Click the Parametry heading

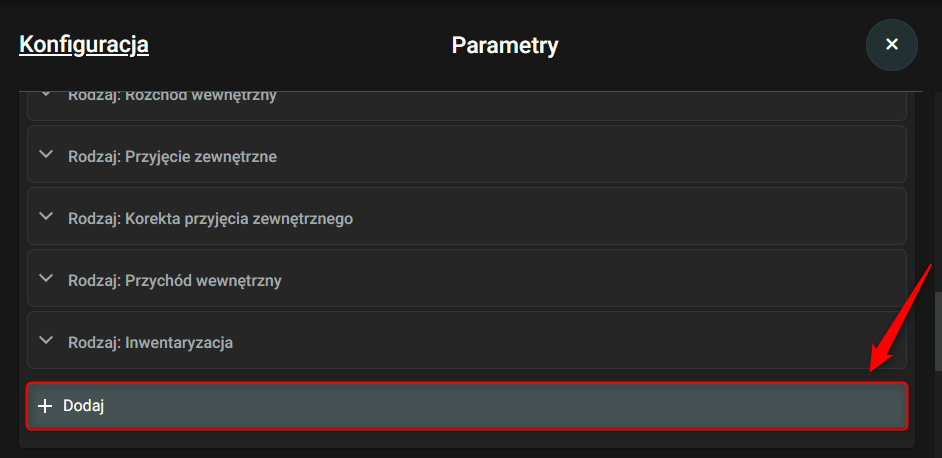(505, 46)
